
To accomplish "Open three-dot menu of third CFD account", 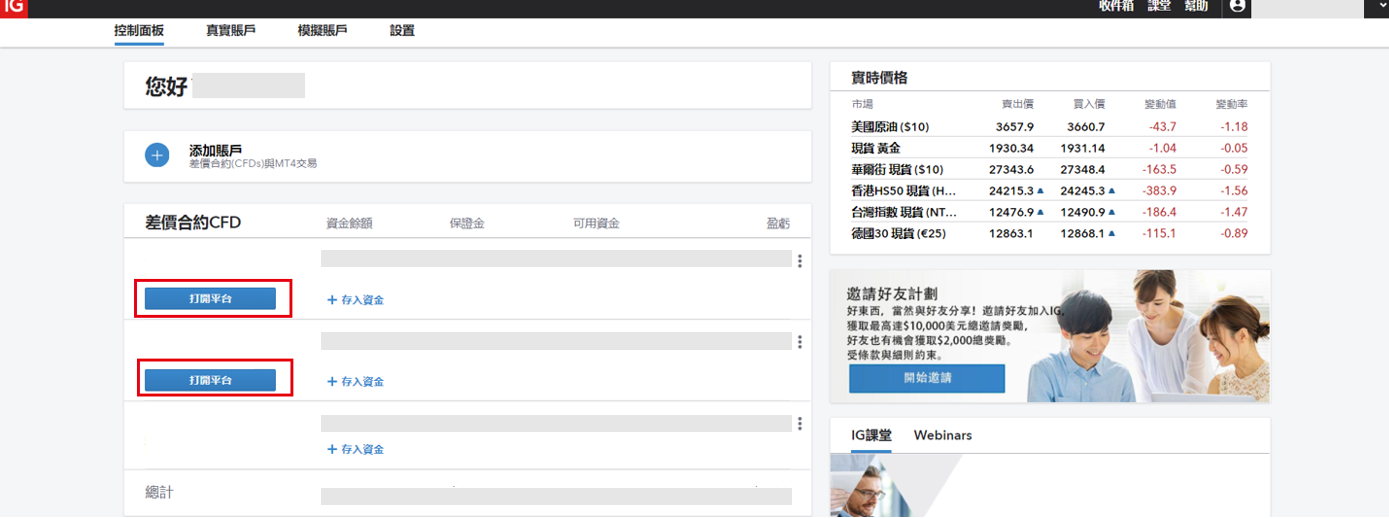I will click(800, 424).
